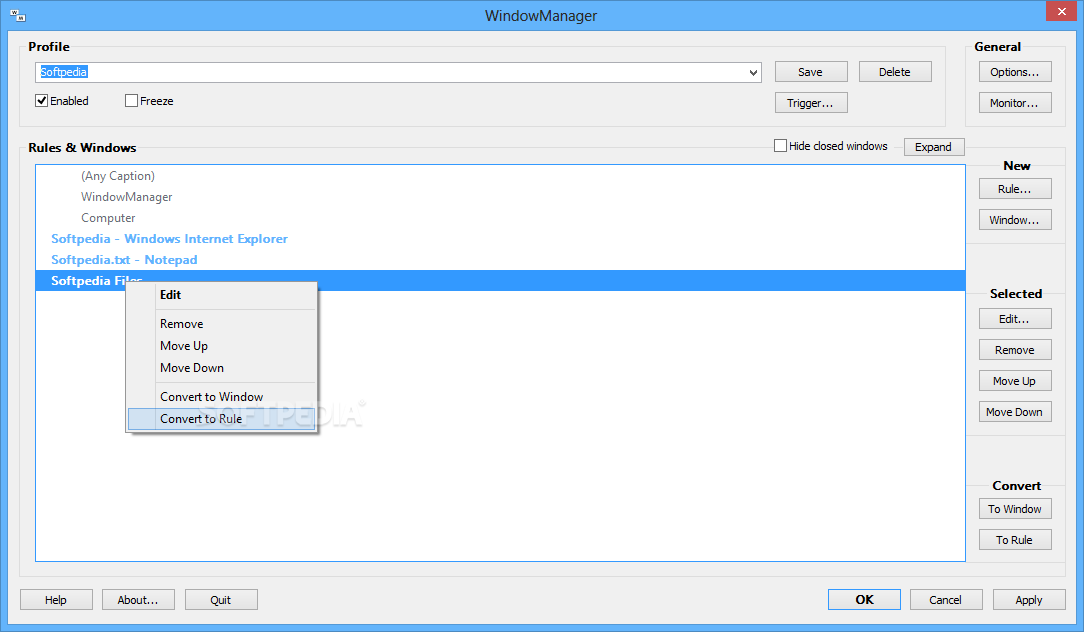Open the Profile dropdown arrow
This screenshot has height=632, width=1084.
[x=753, y=73]
